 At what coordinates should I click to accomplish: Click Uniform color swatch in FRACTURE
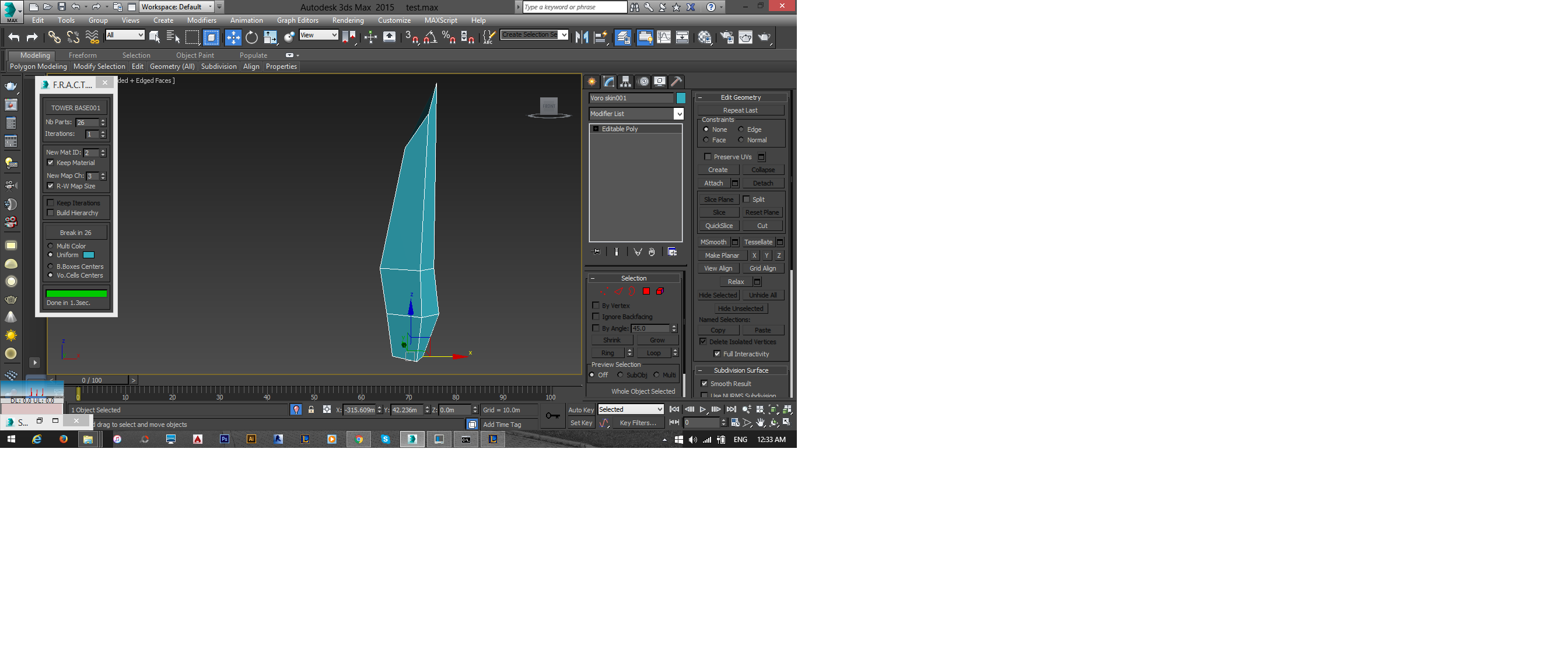click(89, 255)
